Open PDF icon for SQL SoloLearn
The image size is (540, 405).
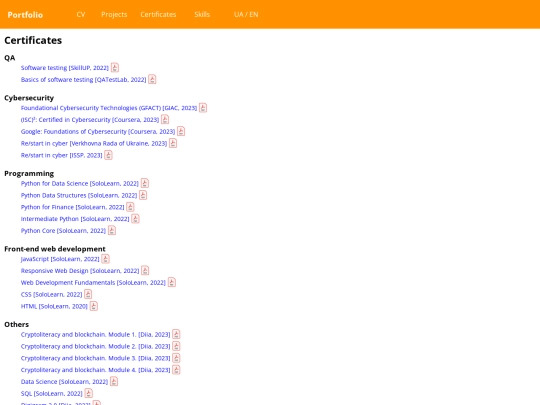click(x=89, y=393)
